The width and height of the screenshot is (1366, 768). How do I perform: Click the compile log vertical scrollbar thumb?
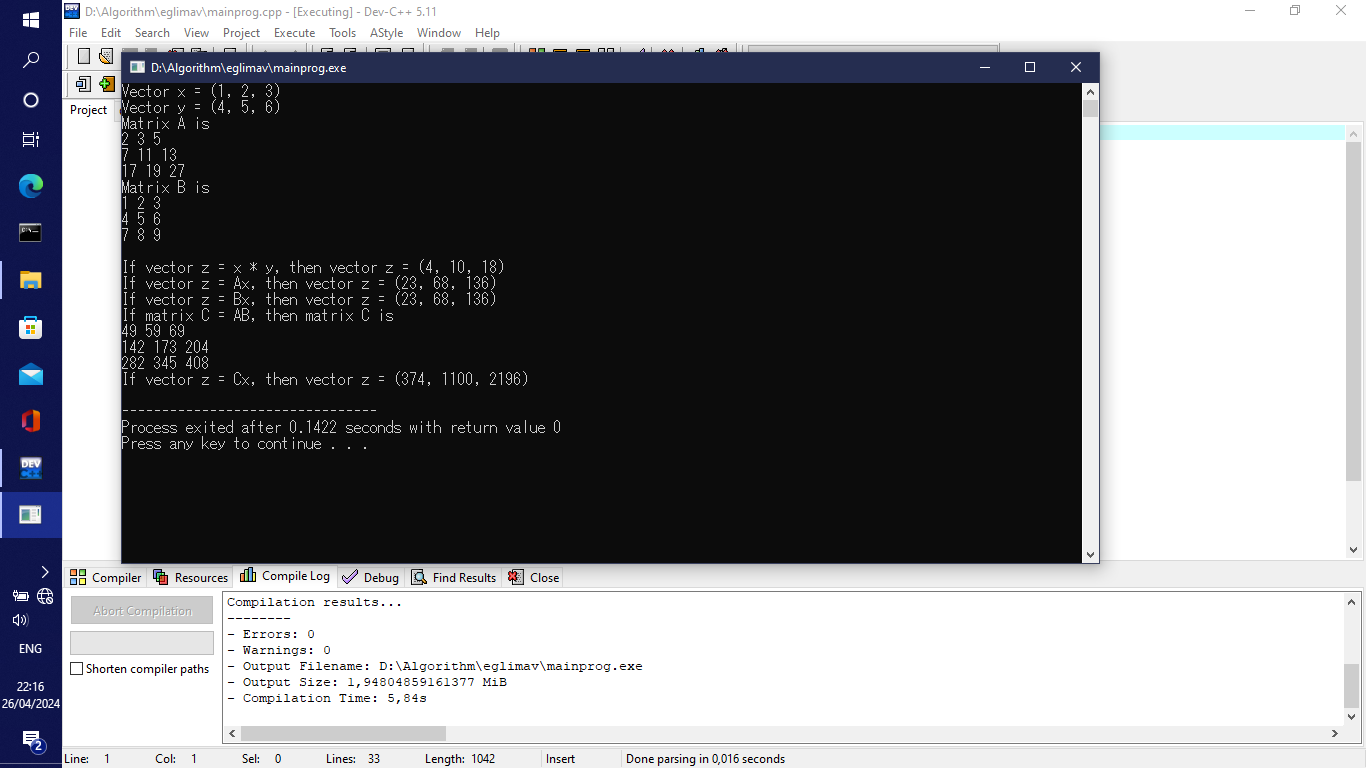tap(1352, 685)
